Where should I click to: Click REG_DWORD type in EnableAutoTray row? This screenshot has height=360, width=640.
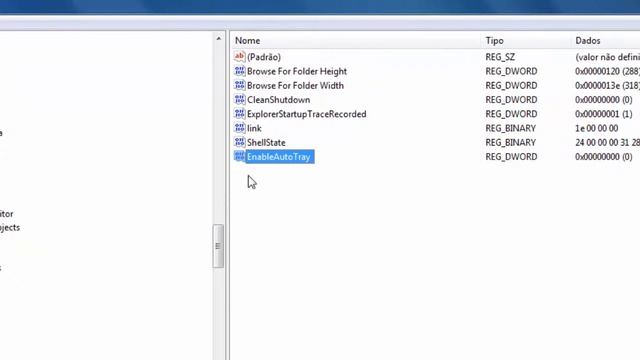tap(511, 157)
